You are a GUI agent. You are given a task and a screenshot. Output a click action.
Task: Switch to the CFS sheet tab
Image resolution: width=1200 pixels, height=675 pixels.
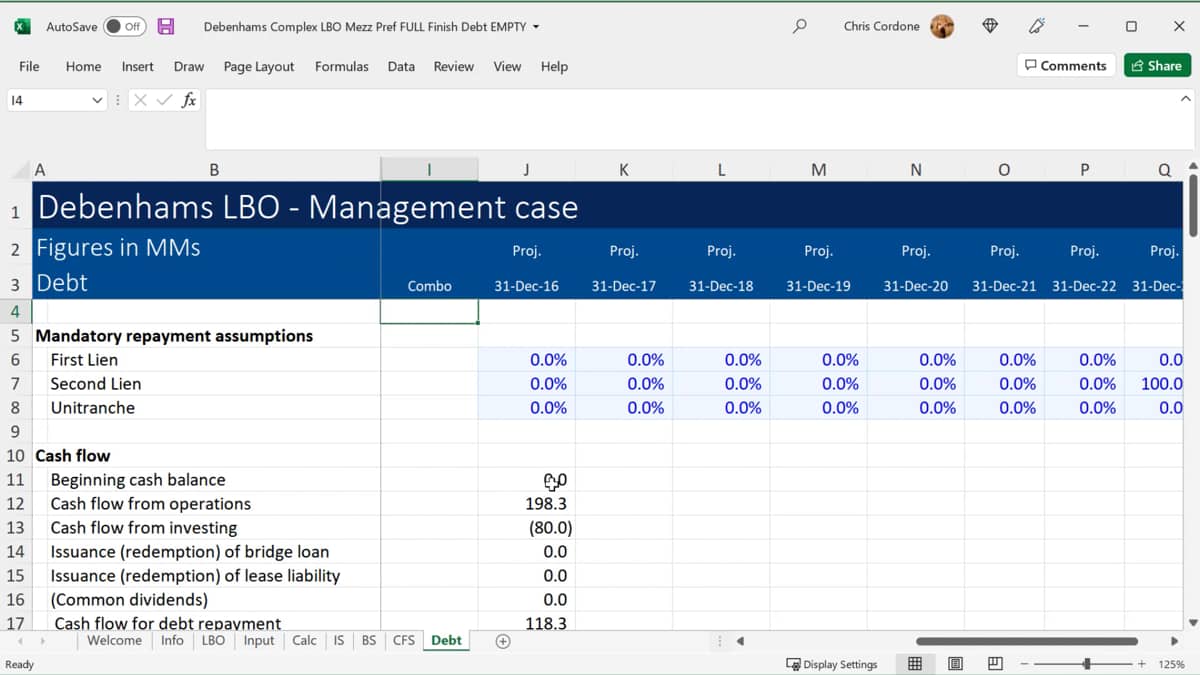(x=403, y=640)
